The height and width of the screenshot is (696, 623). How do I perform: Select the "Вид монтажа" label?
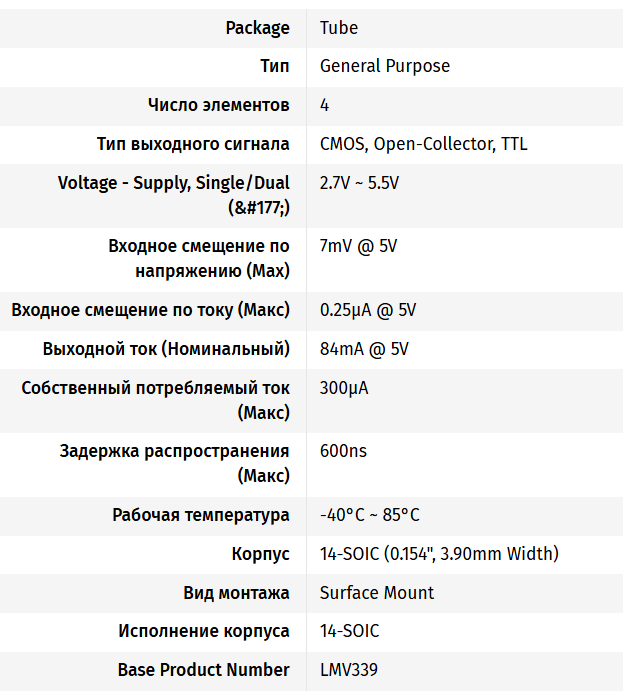click(x=237, y=593)
